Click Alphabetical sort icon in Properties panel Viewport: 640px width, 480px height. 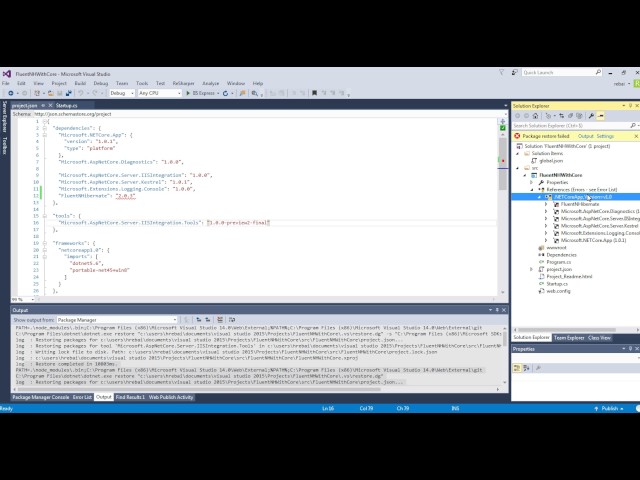click(x=527, y=368)
